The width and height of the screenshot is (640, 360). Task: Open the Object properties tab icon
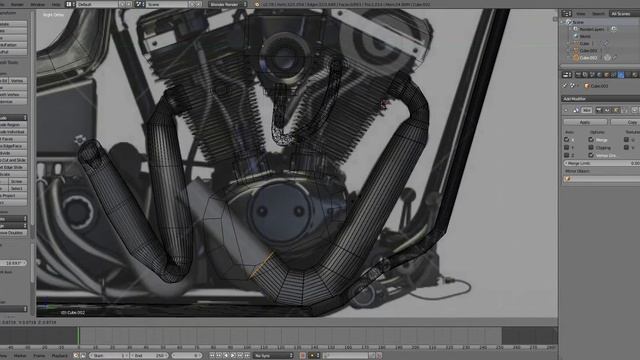click(607, 75)
